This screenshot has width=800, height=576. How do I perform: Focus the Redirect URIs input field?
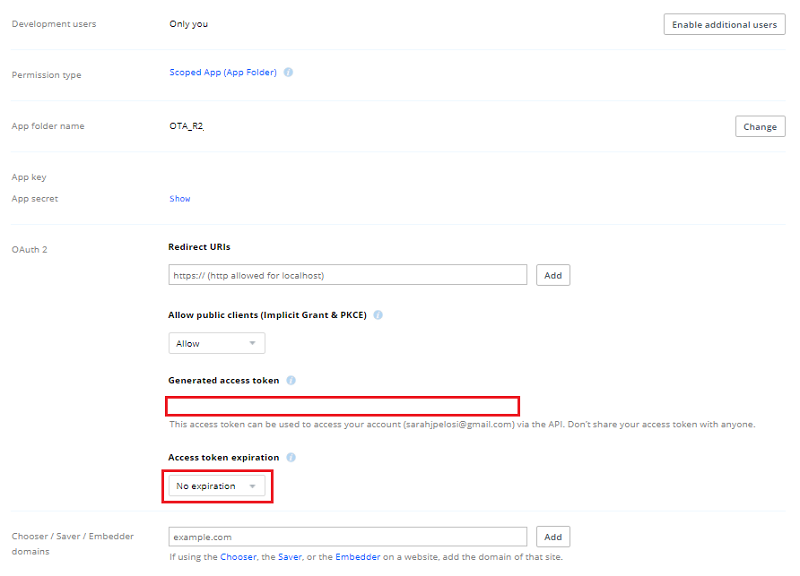347,275
